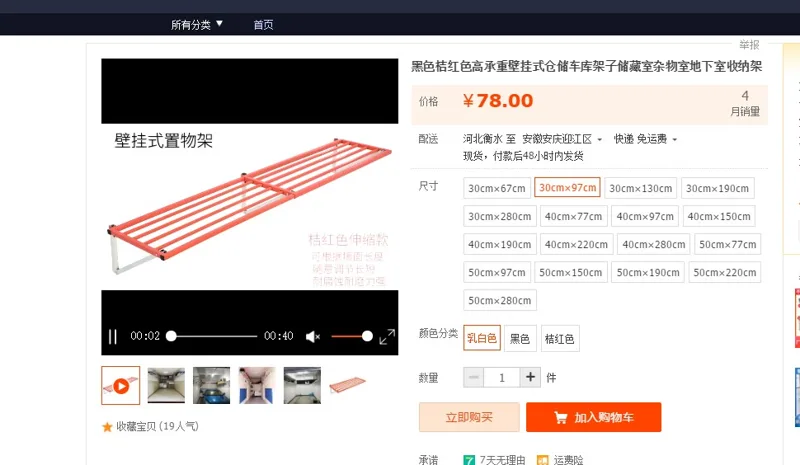Select last thumbnail orange shelf

pyautogui.click(x=347, y=385)
